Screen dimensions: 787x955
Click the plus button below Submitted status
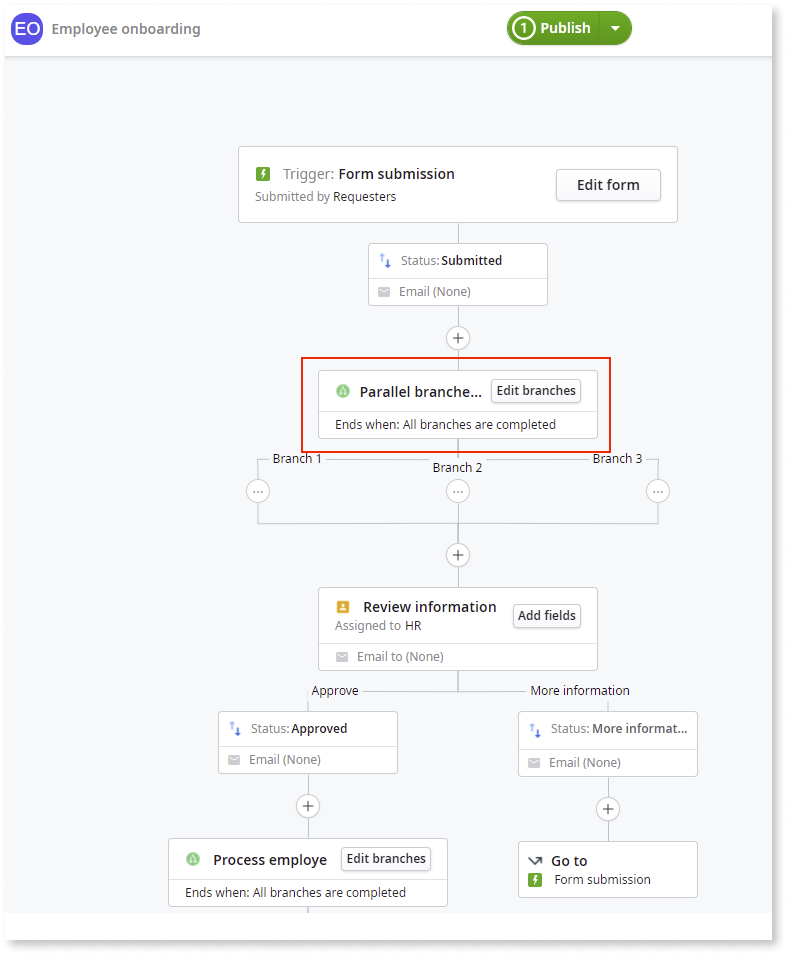click(x=458, y=338)
